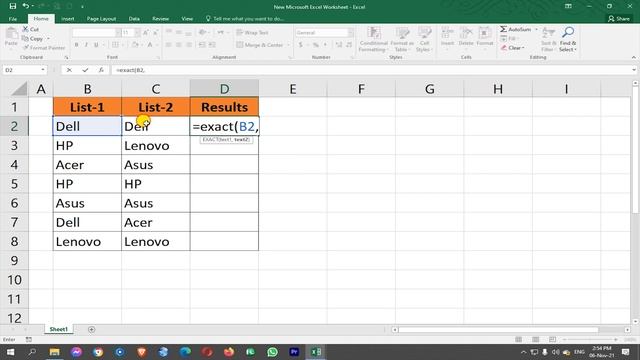The width and height of the screenshot is (640, 360).
Task: Open Conditional Formatting menu
Action: coord(373,39)
